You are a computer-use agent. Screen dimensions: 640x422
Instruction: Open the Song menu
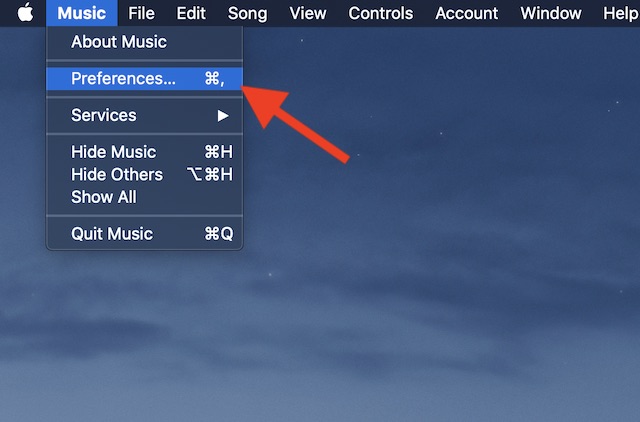point(247,13)
